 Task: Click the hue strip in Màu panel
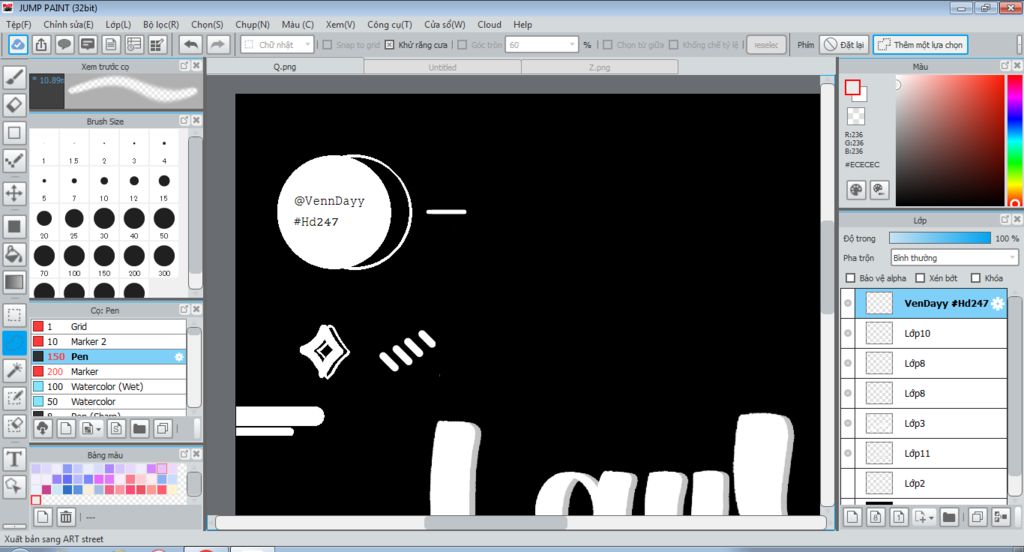pyautogui.click(x=1015, y=140)
